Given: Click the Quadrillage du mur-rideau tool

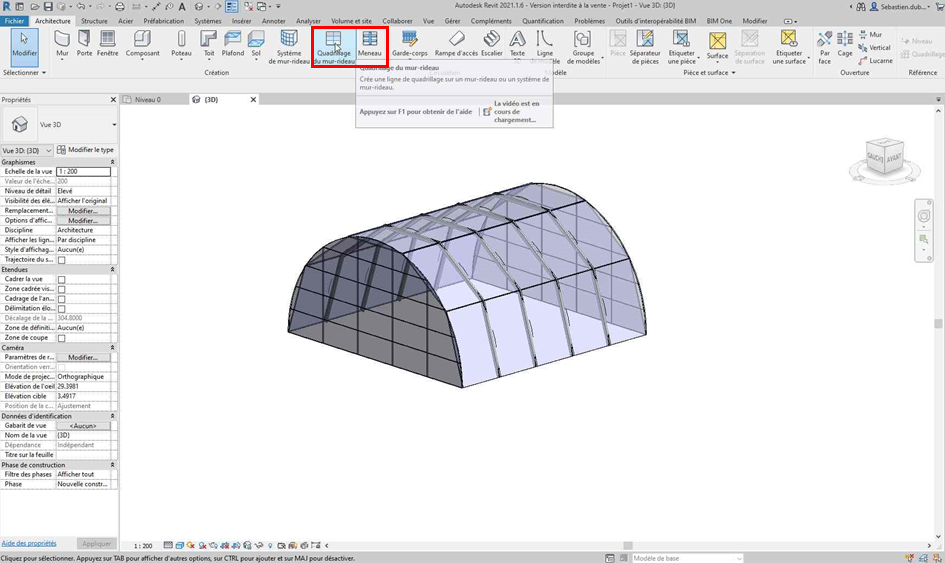Looking at the screenshot, I should point(333,44).
